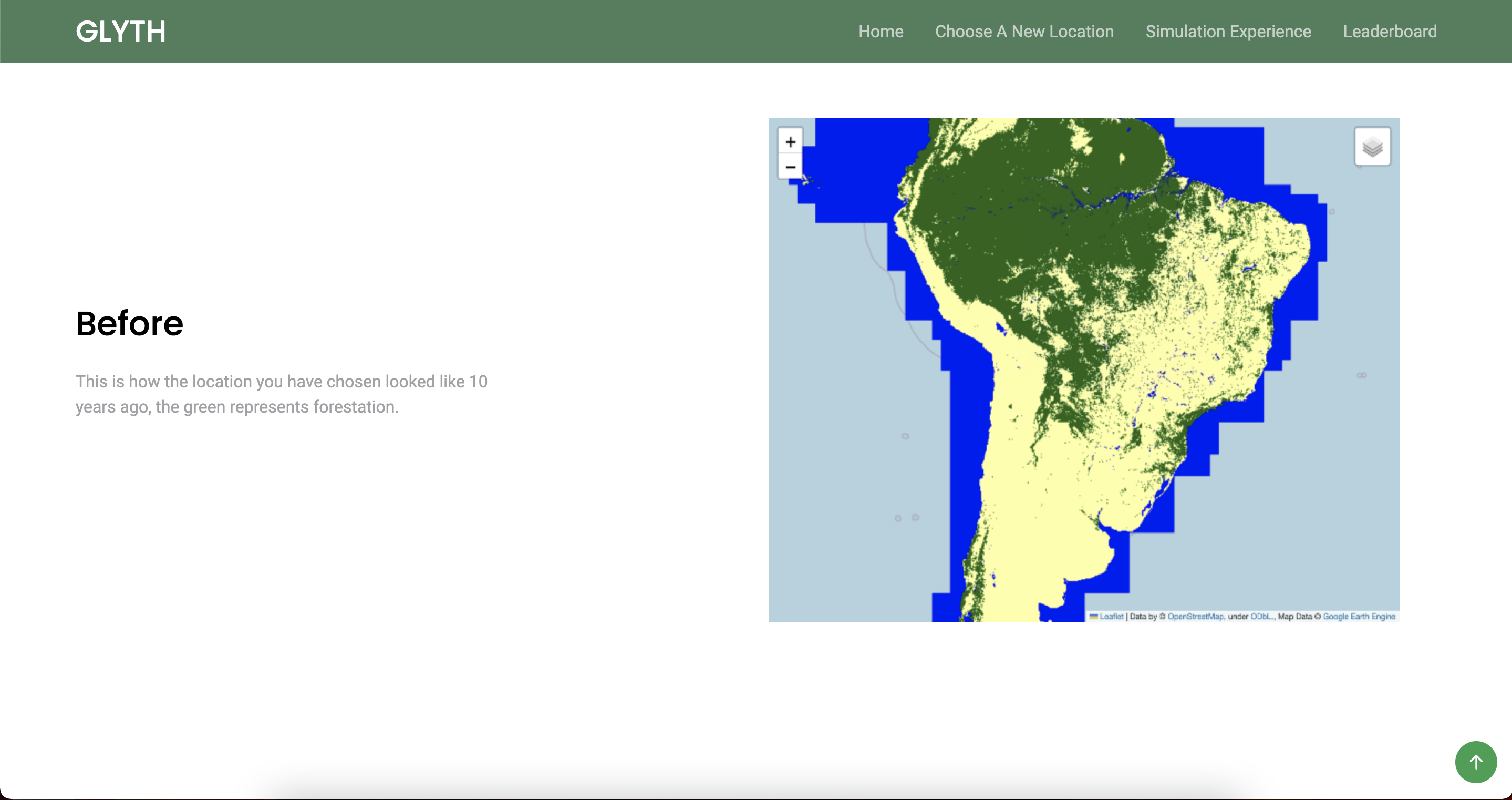Zoom in on the forest map

click(x=790, y=142)
